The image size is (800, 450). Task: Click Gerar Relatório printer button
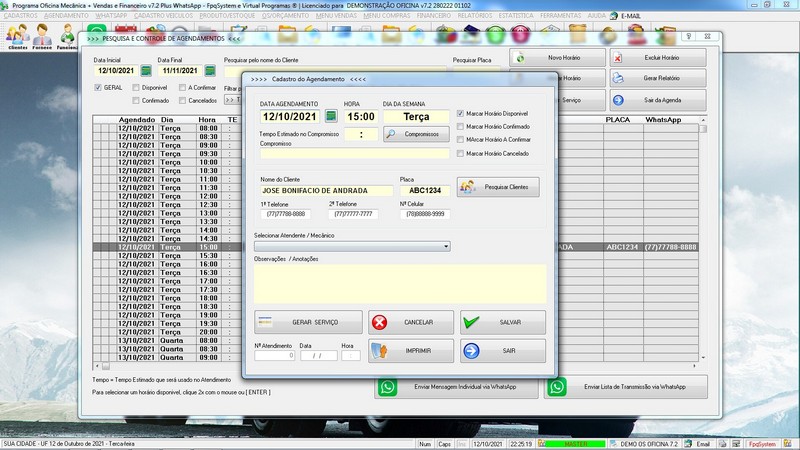pyautogui.click(x=658, y=79)
